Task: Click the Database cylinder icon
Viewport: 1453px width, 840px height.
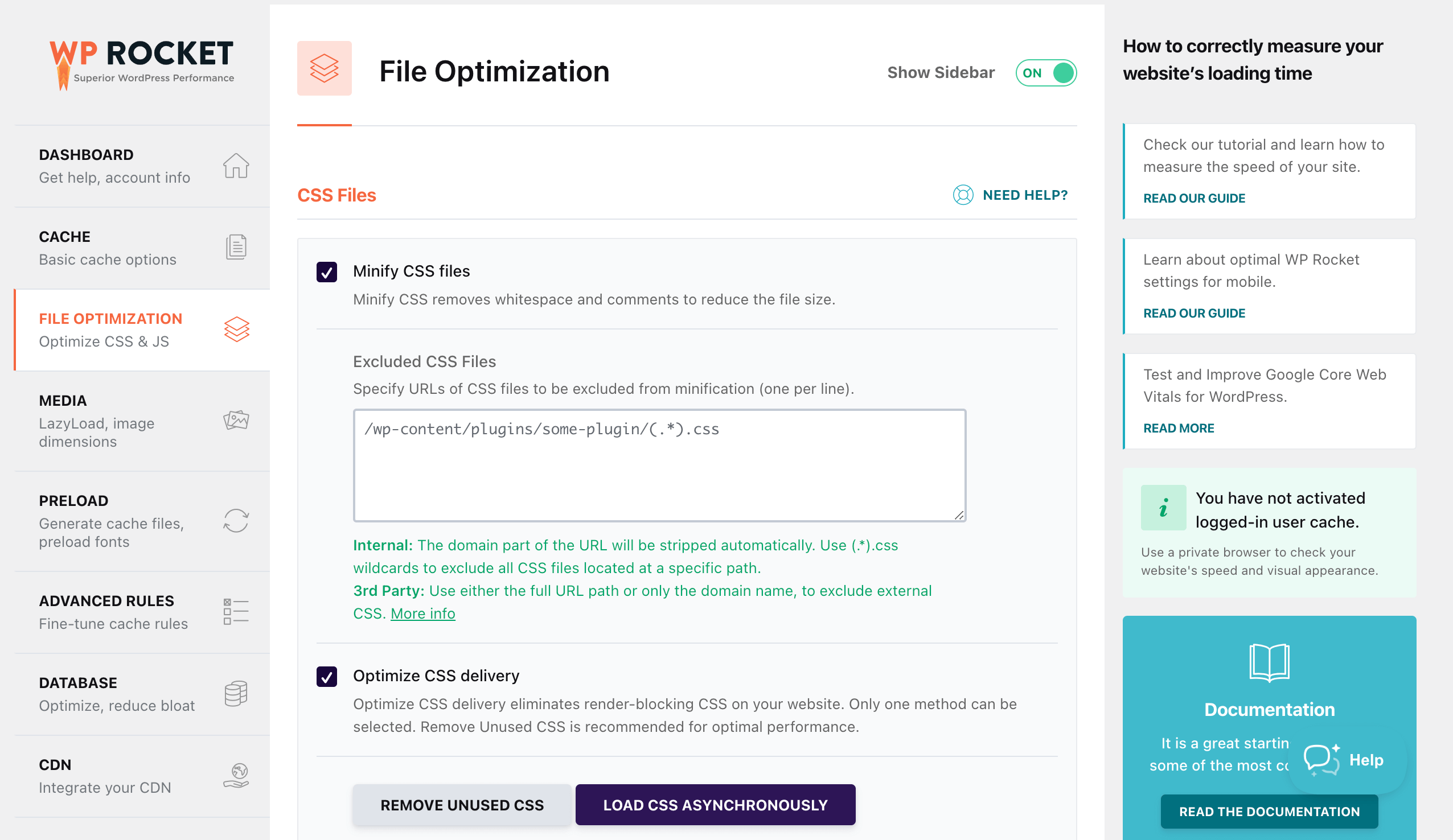Action: 236,694
